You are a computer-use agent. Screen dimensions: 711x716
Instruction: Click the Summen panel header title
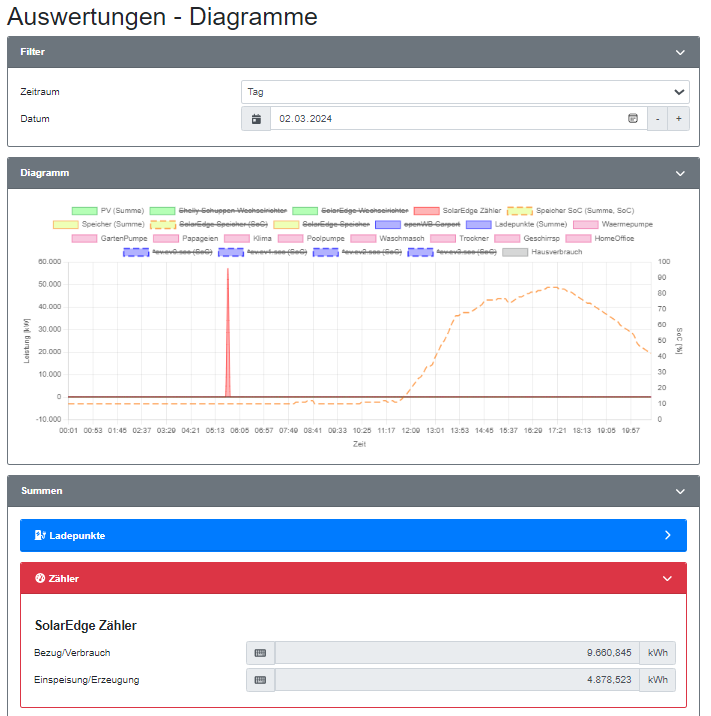(x=42, y=490)
